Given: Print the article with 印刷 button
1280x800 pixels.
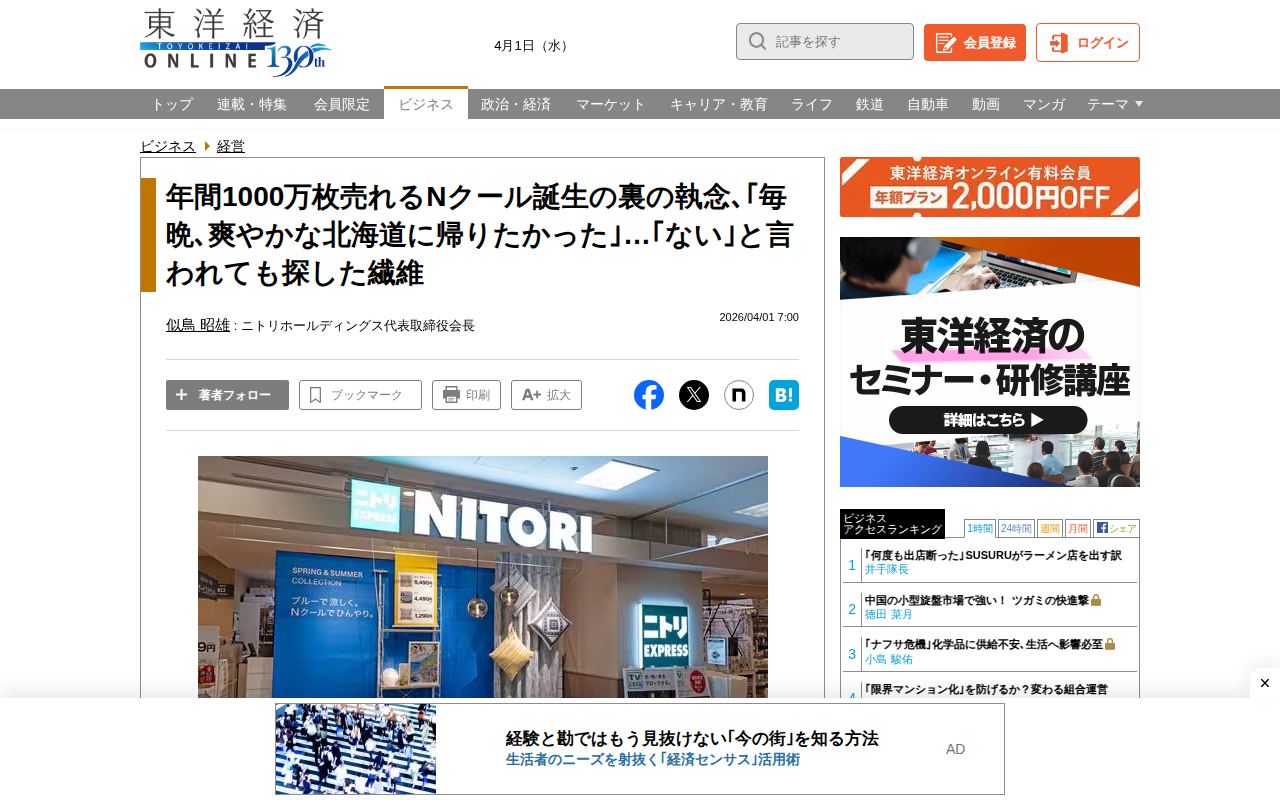Looking at the screenshot, I should 466,395.
